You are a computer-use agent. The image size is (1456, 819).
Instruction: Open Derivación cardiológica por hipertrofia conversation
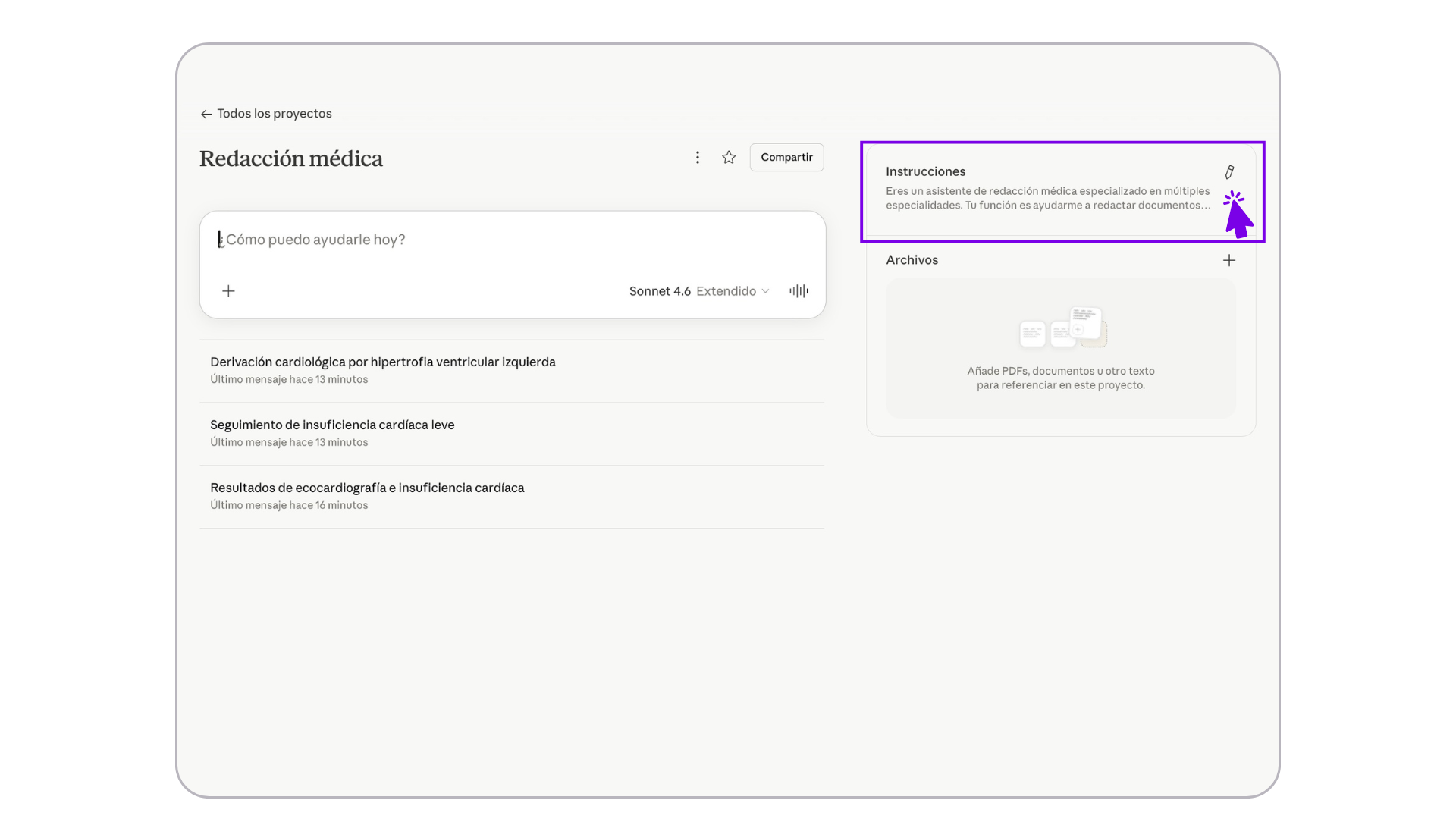[383, 362]
